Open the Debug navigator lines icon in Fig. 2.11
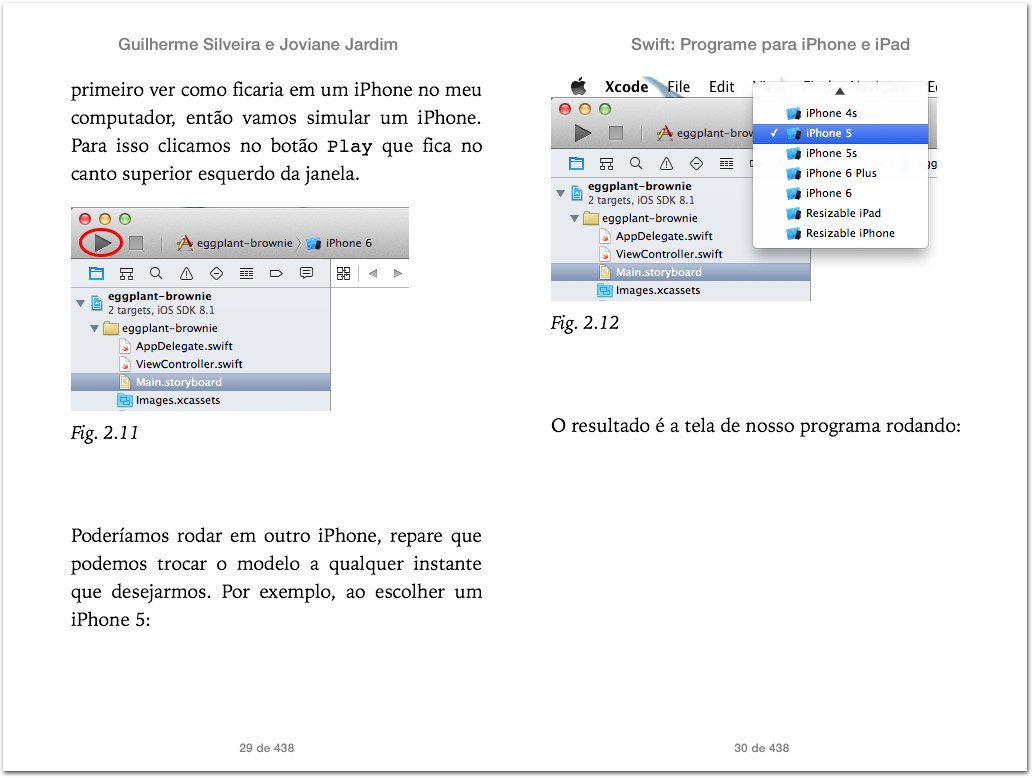This screenshot has width=1034, height=778. click(x=246, y=274)
